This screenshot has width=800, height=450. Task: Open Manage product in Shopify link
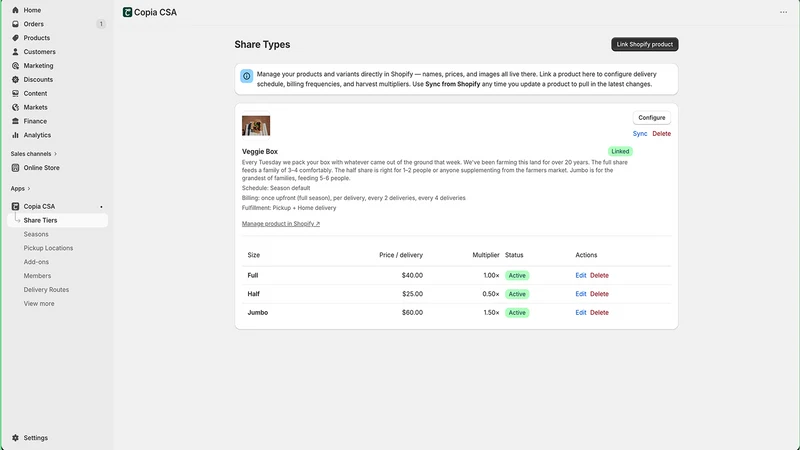tap(281, 223)
